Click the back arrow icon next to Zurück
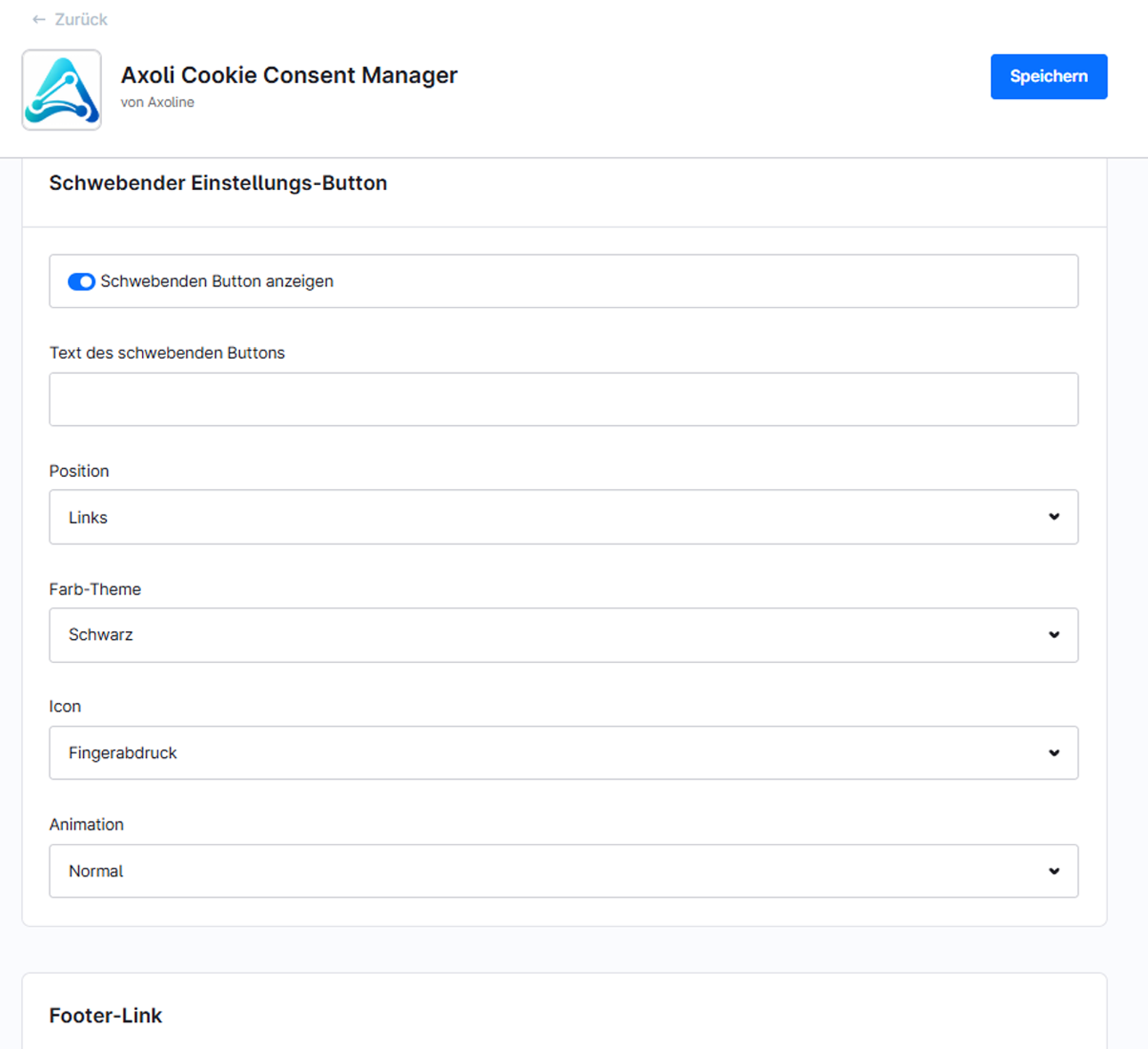Screen dimensions: 1148x1049 39,20
